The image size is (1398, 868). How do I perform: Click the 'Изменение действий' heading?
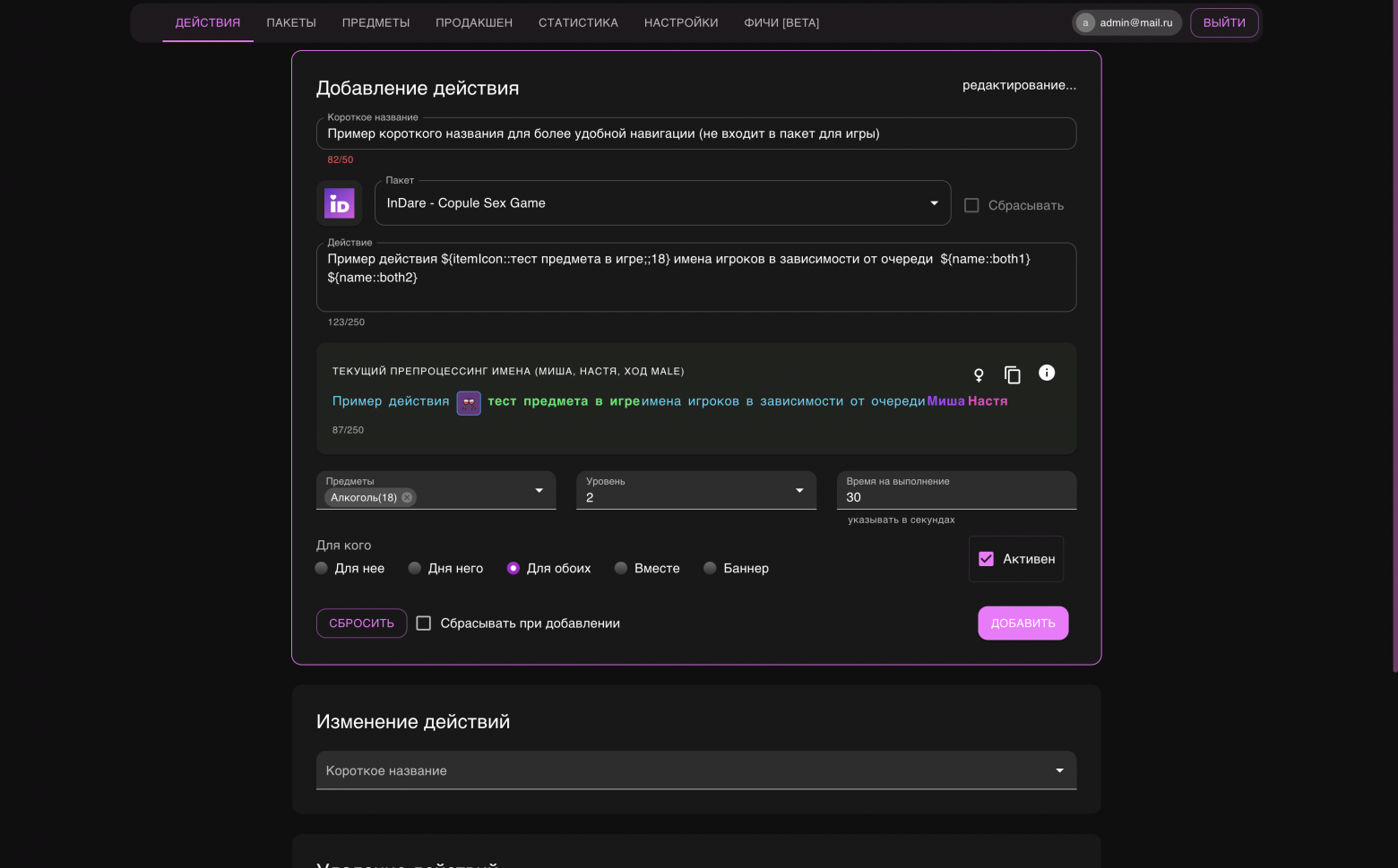click(x=413, y=722)
